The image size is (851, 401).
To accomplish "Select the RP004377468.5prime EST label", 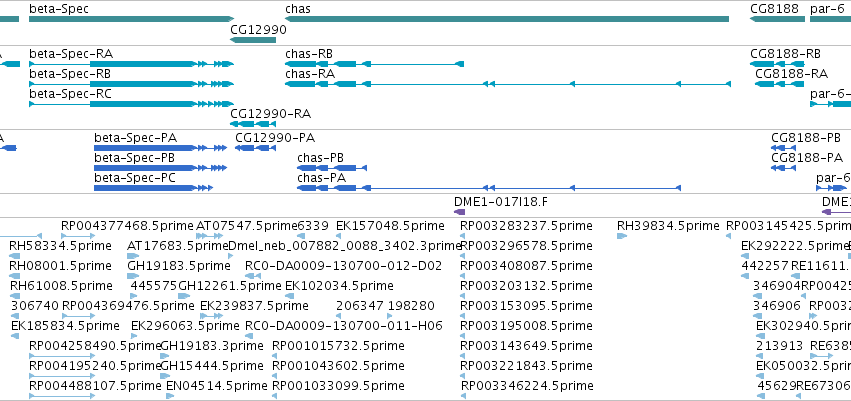I will (x=127, y=226).
